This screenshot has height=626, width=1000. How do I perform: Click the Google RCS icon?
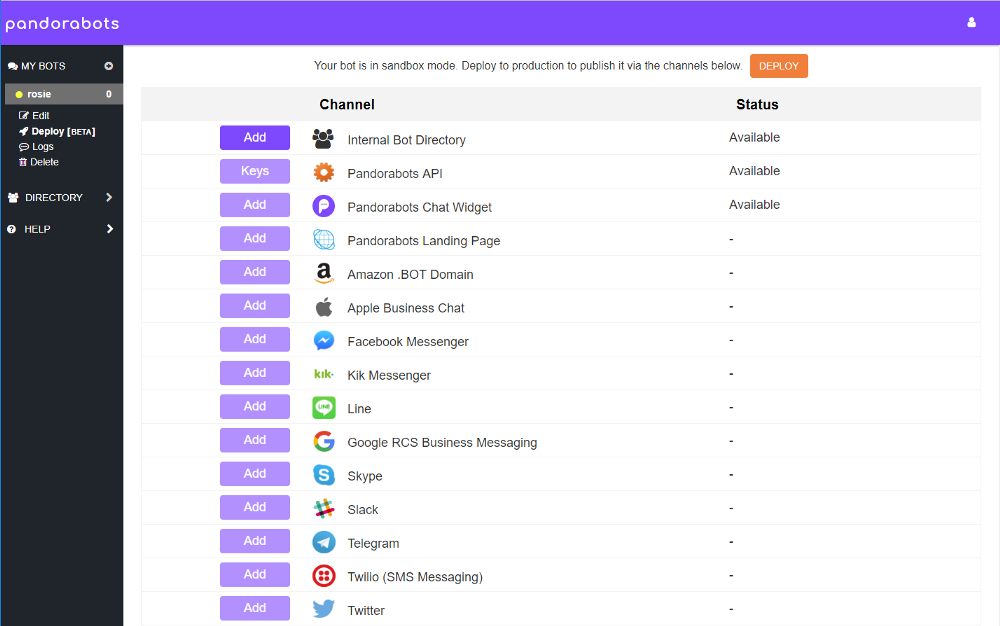click(x=324, y=441)
